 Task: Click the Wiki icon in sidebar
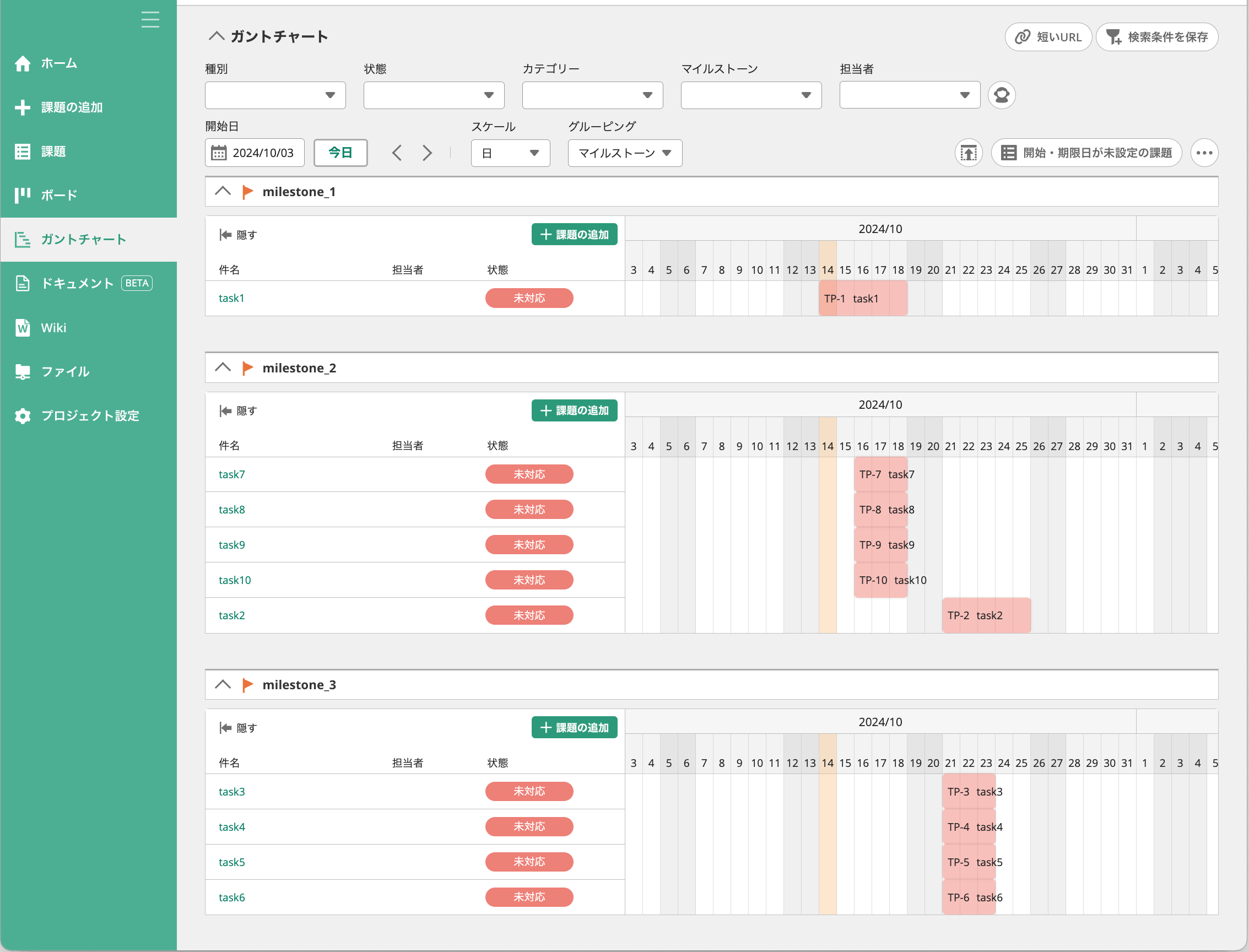click(23, 328)
